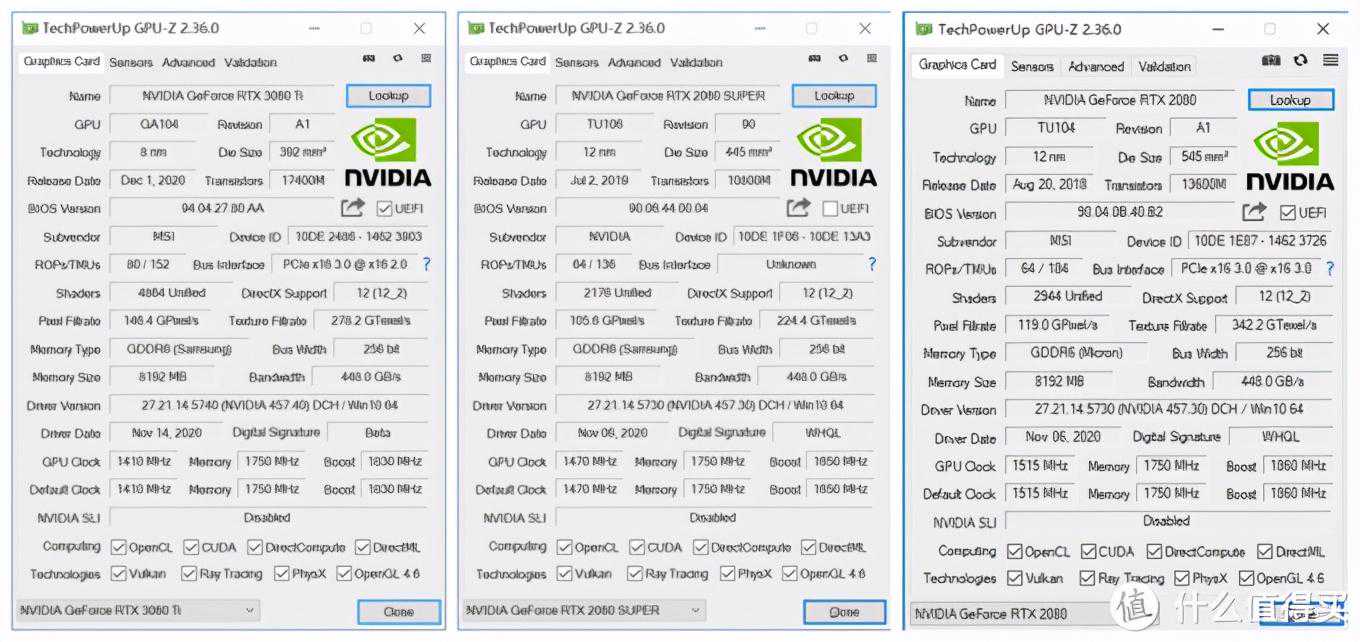Viewport: 1360px width, 642px height.
Task: Click the screenshot camera icon in RTX 3060 Ti window
Action: [x=369, y=60]
